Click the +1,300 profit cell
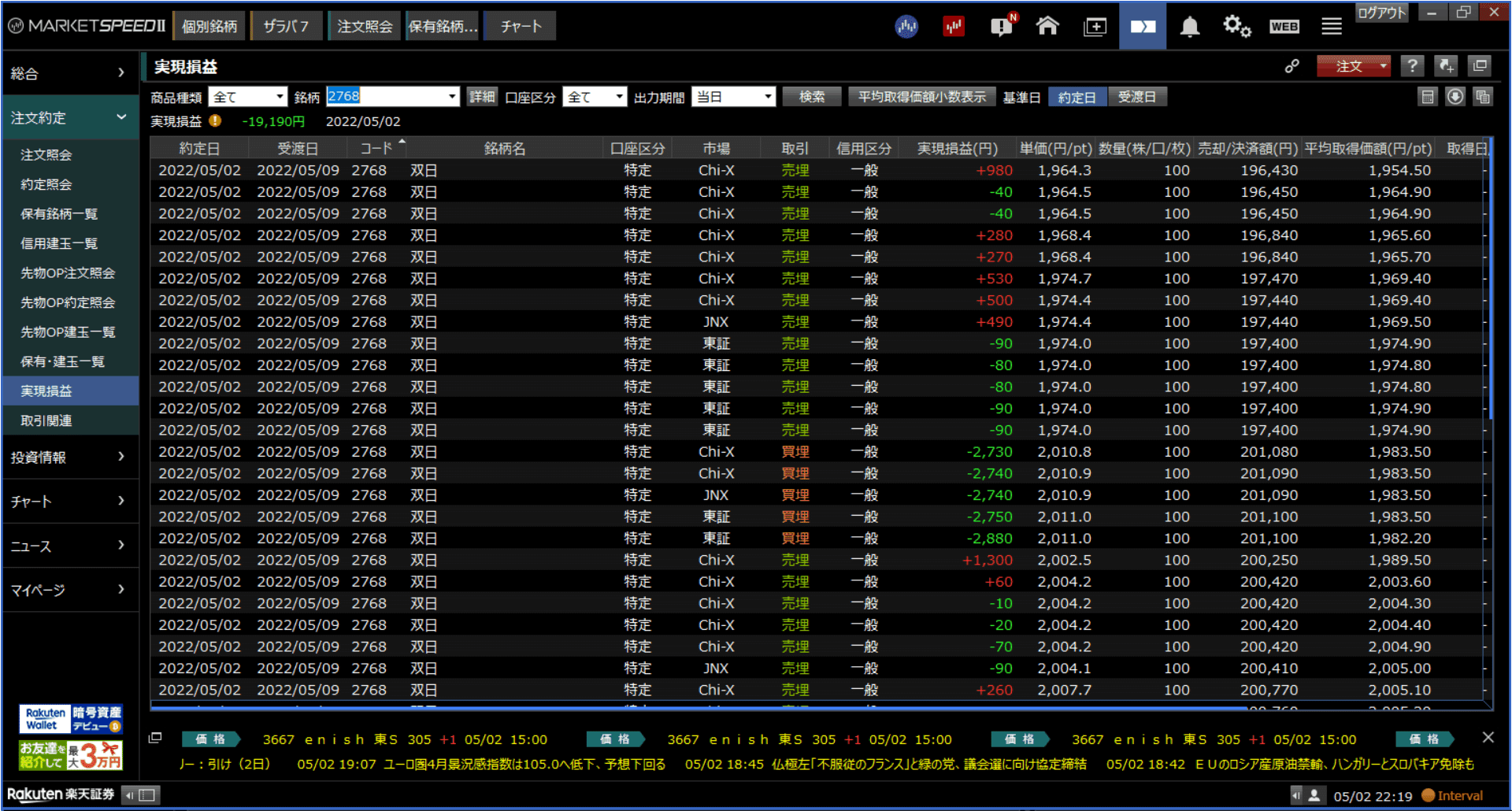Viewport: 1512px width, 811px height. [x=988, y=560]
